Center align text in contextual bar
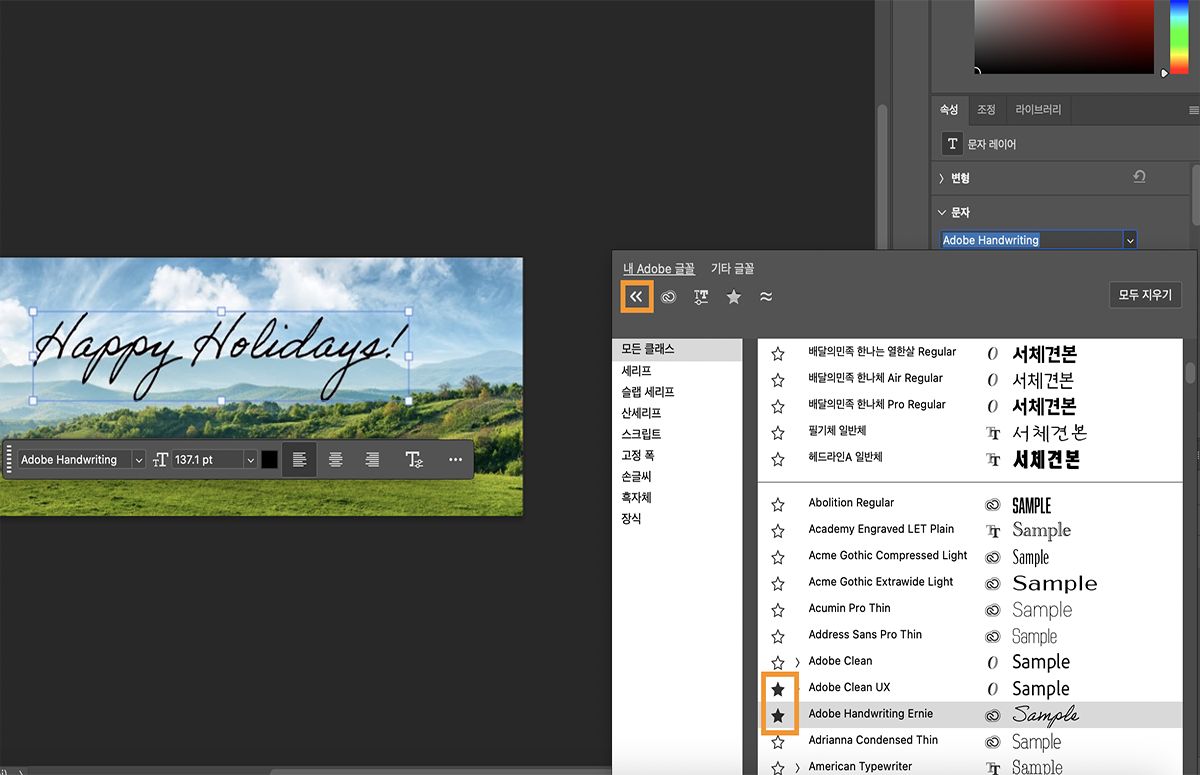Viewport: 1200px width, 775px height. pos(336,460)
